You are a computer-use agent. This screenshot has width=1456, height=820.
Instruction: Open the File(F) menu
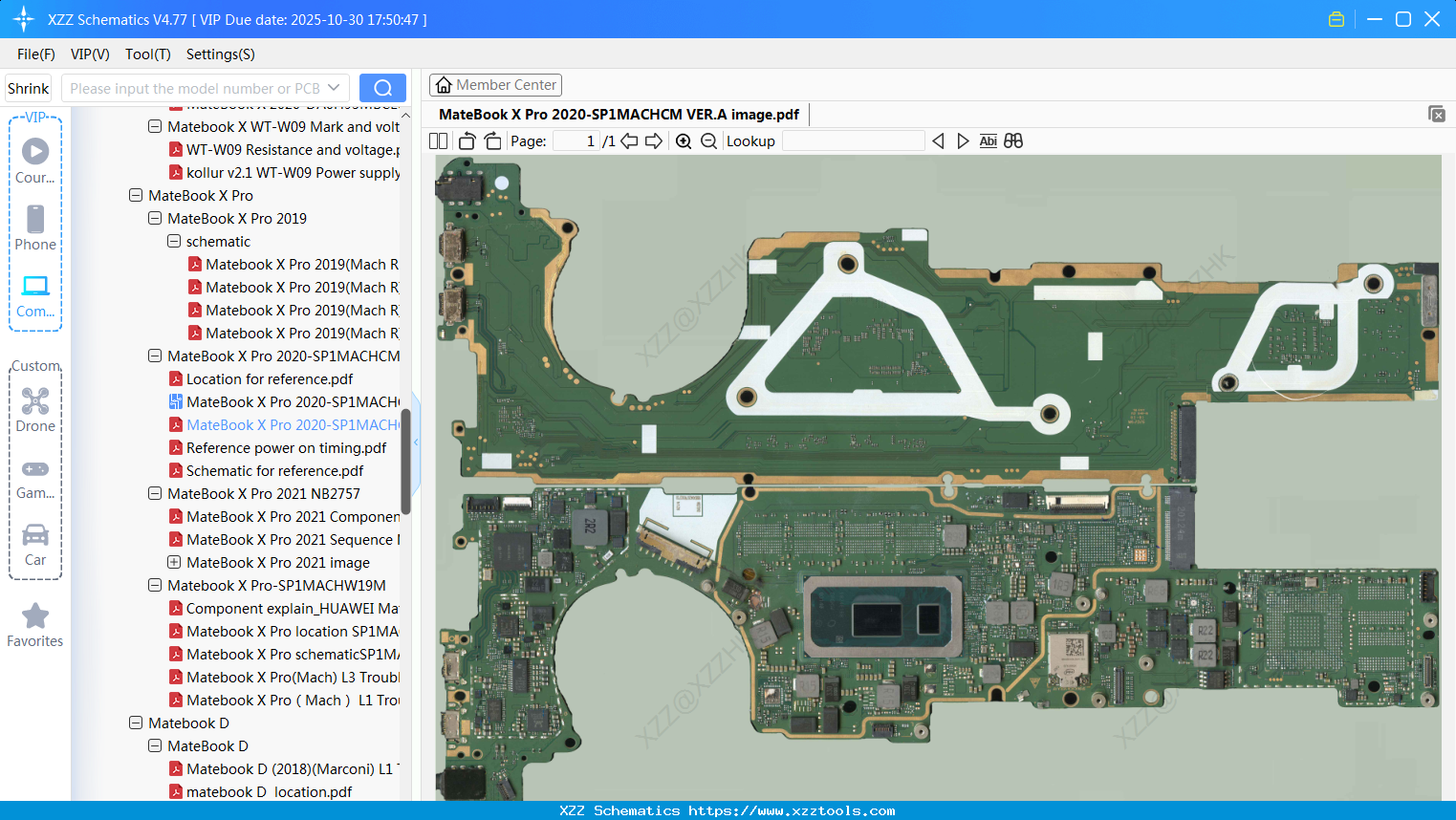(36, 54)
